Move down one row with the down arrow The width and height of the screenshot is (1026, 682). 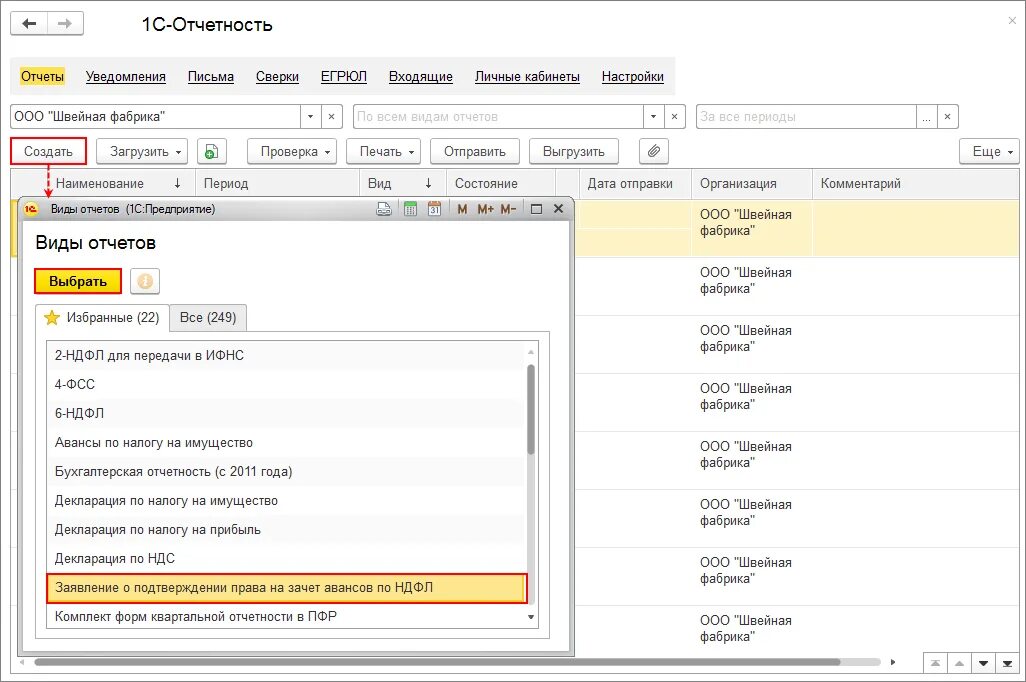(x=983, y=663)
